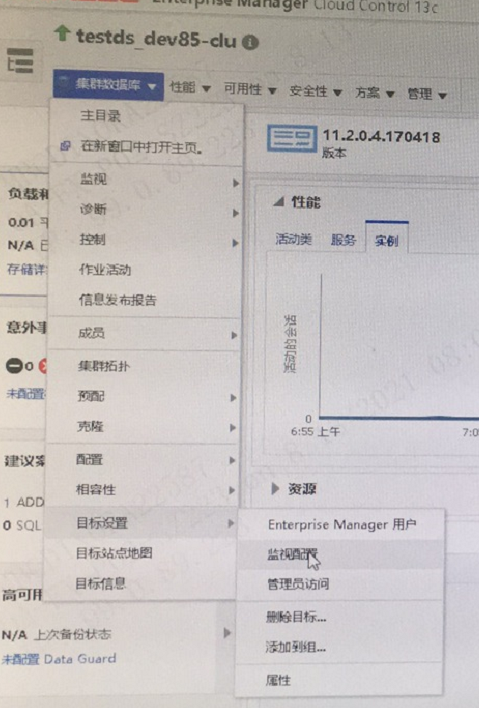This screenshot has height=708, width=479.
Task: Switch to the 服务 tab
Action: coord(343,240)
